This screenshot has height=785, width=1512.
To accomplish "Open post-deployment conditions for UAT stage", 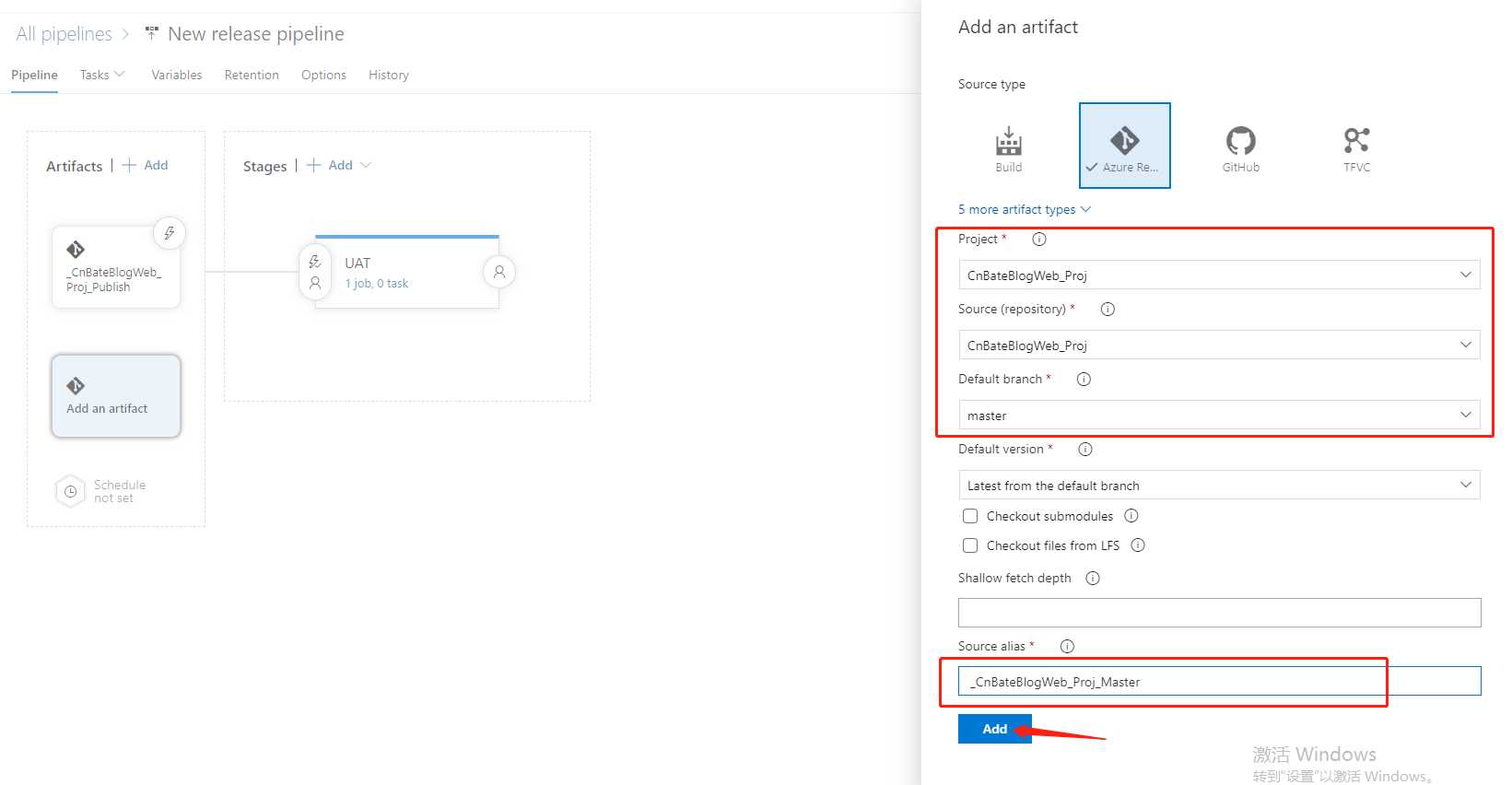I will (498, 272).
